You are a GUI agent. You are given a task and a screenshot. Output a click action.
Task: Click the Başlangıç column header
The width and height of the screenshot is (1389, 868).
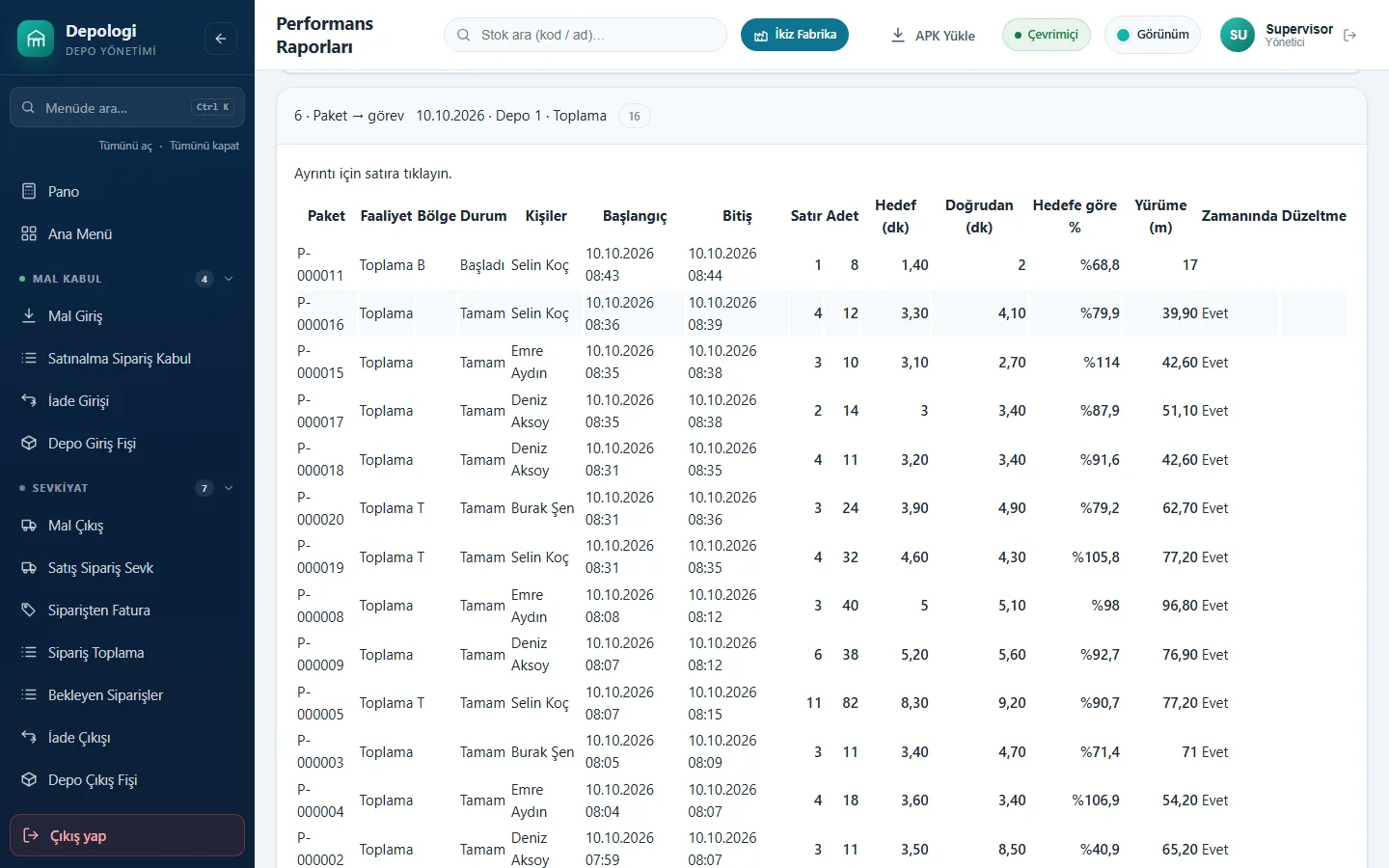tap(635, 216)
